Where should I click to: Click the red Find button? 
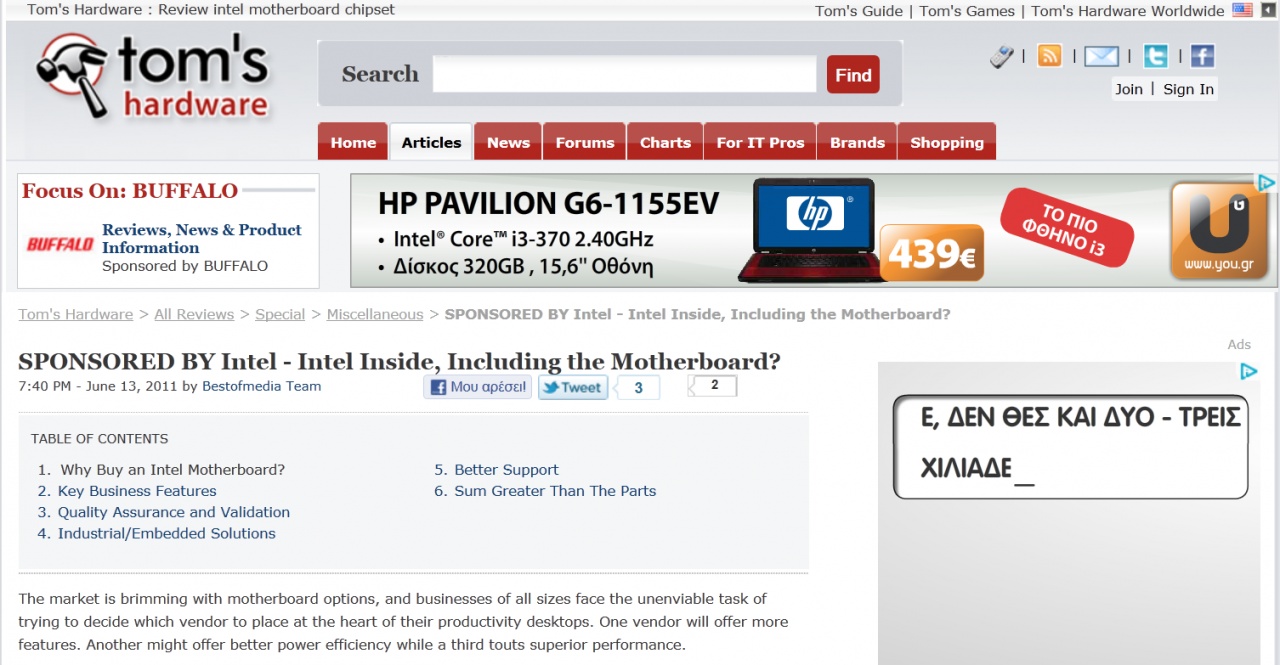point(853,75)
